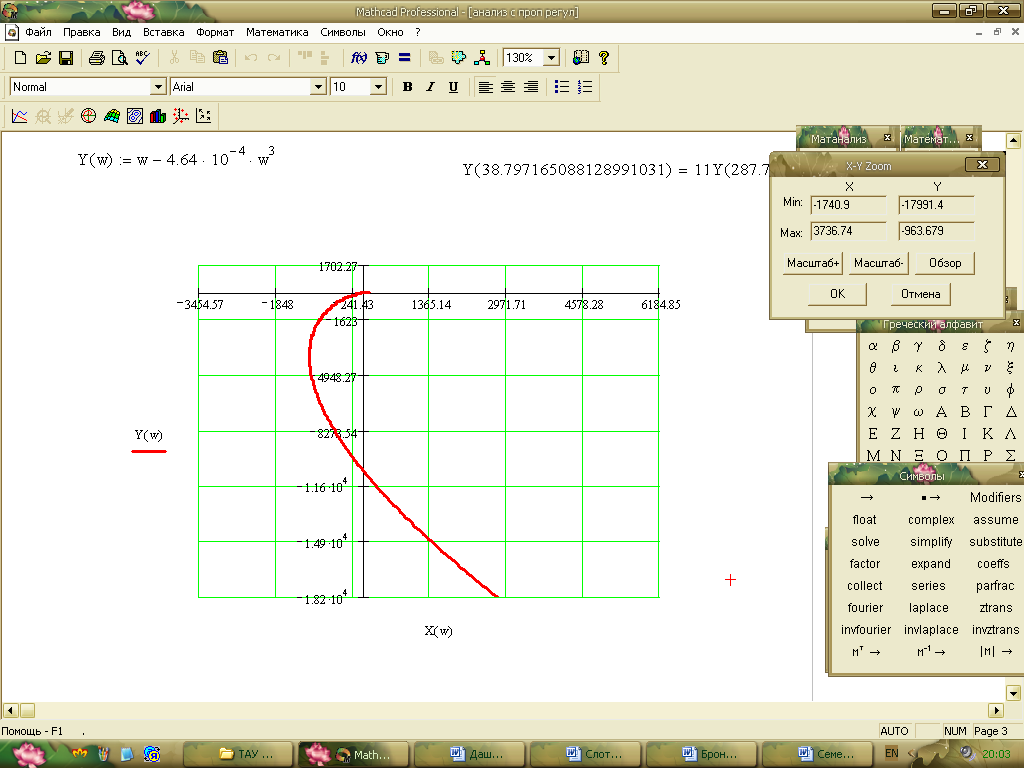Click the Print Preview icon
The width and height of the screenshot is (1024, 768).
(119, 58)
